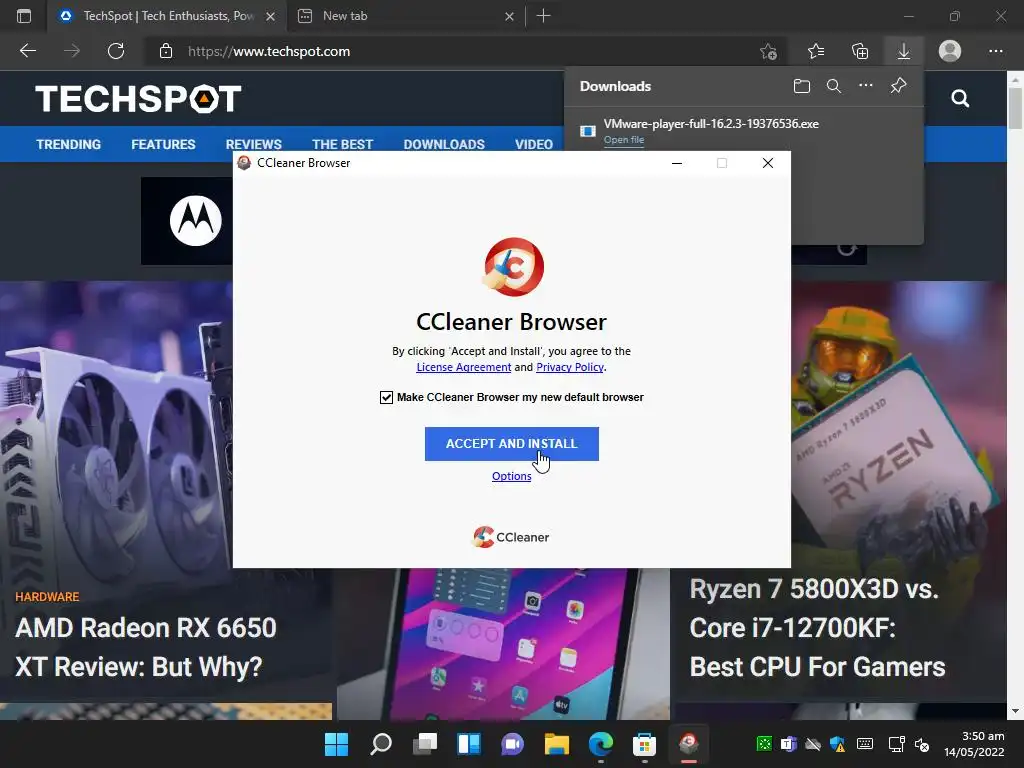1024x768 pixels.
Task: Open the Downloads menu on TechSpot
Action: click(444, 144)
